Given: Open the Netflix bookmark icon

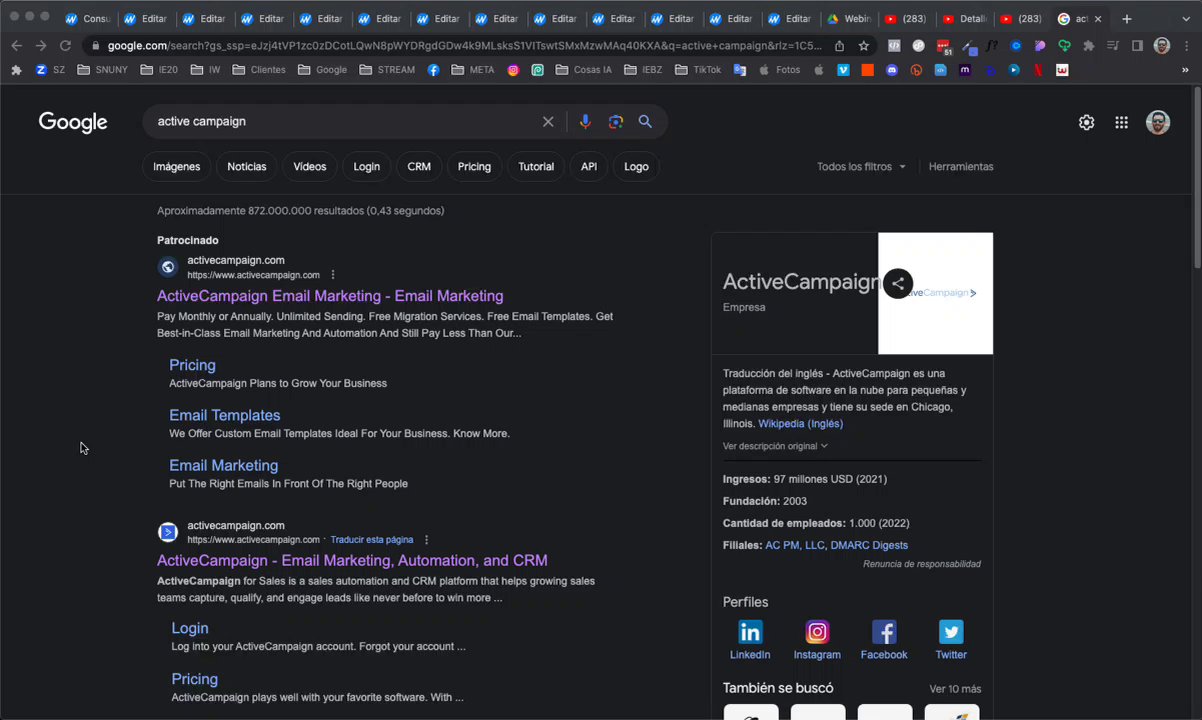Looking at the screenshot, I should pyautogui.click(x=1038, y=70).
